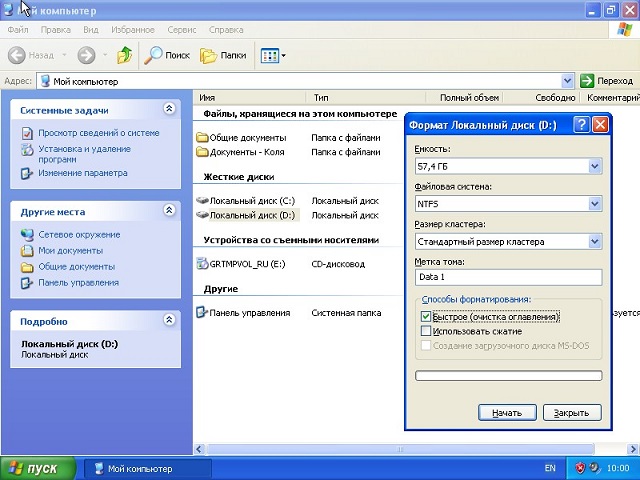Collapse the Другие места panel
This screenshot has height=480, width=640.
(x=169, y=210)
